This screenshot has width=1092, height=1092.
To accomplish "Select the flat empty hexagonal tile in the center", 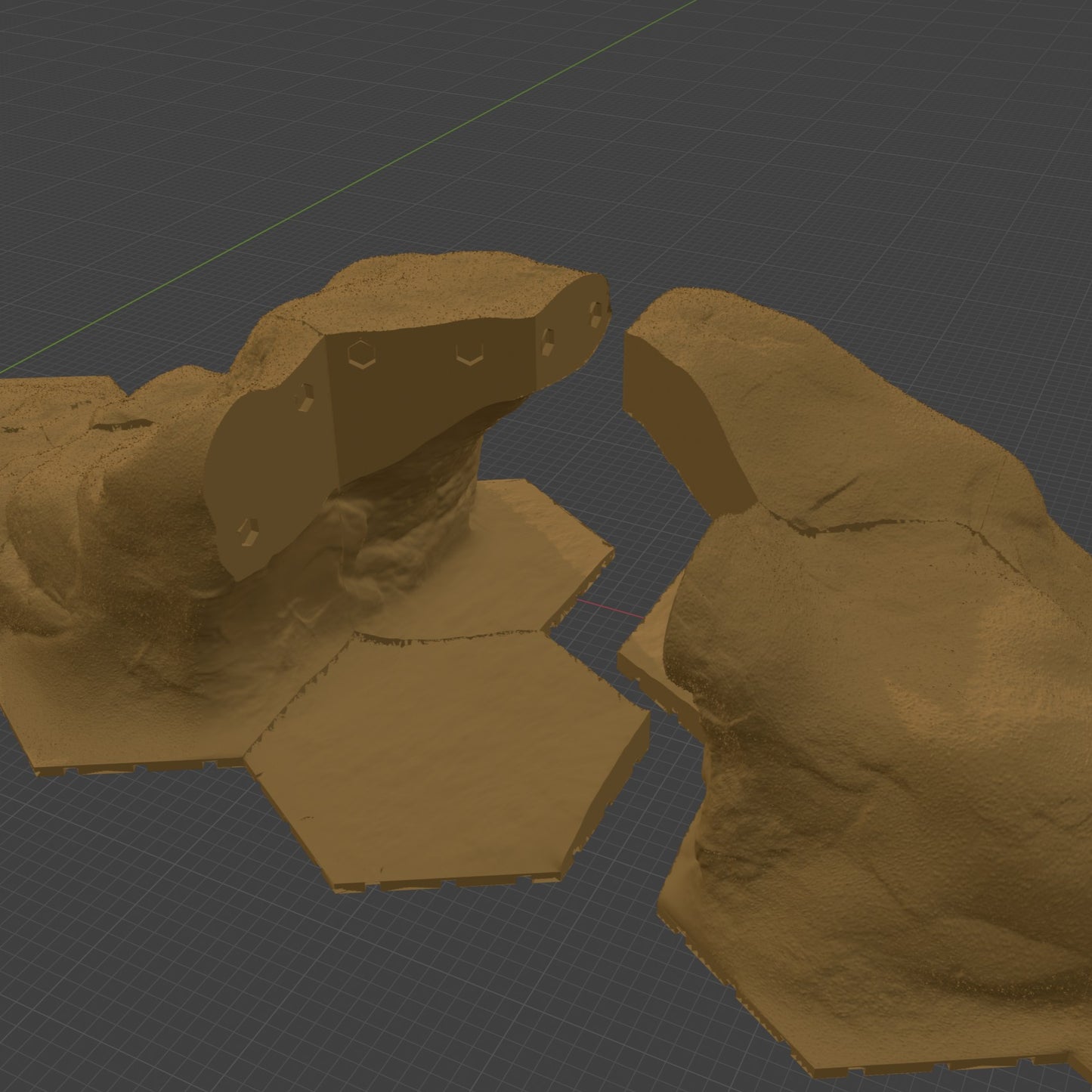I will coord(446,763).
